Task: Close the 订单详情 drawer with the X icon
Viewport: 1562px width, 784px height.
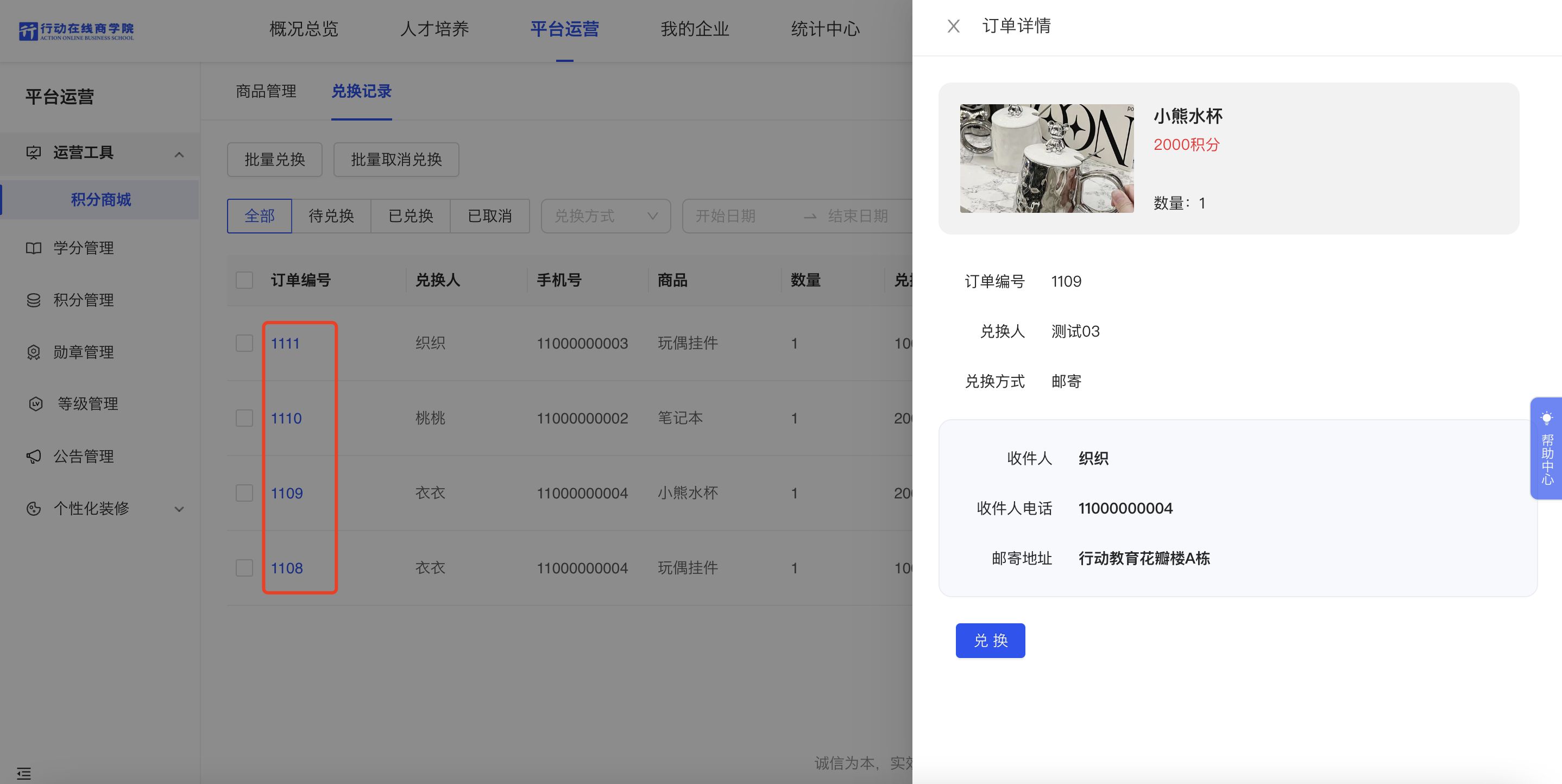Action: tap(953, 26)
